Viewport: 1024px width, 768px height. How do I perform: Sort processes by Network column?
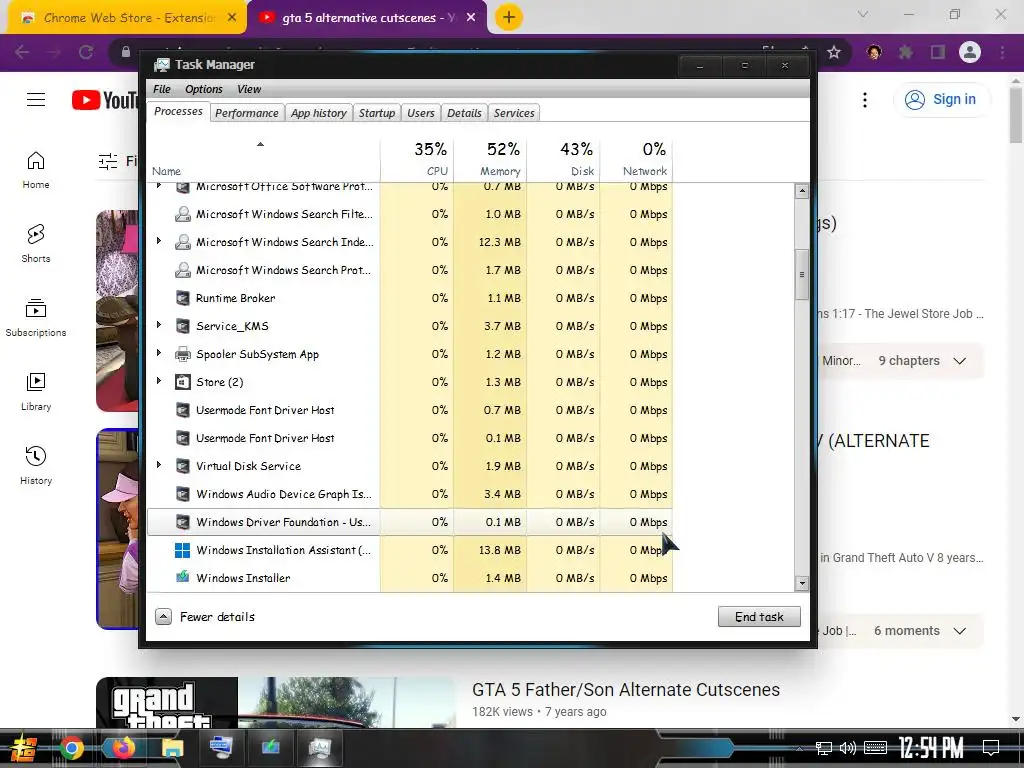(x=637, y=159)
